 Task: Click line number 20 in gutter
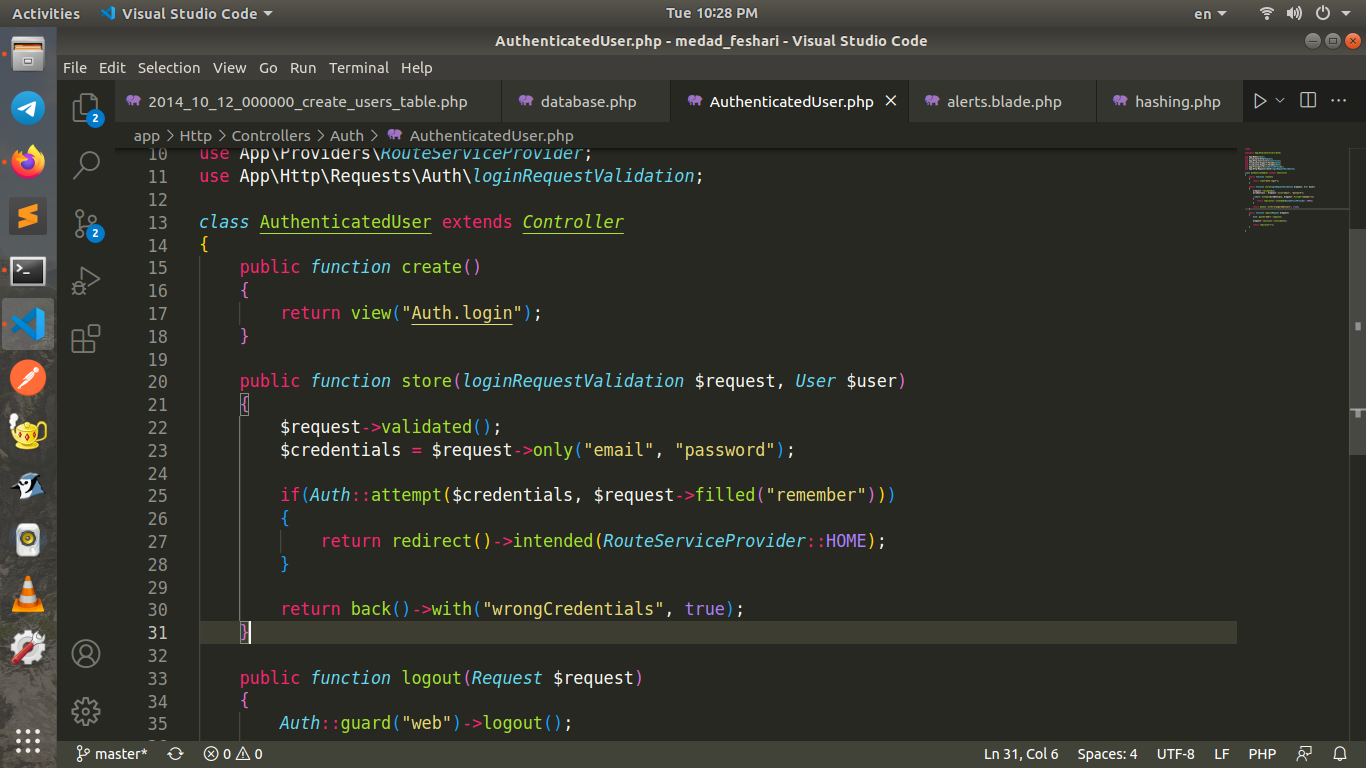157,381
